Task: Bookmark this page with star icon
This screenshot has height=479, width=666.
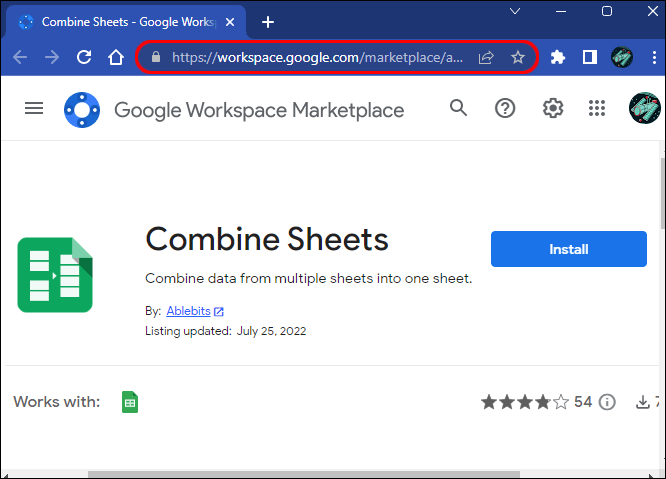Action: tap(517, 58)
